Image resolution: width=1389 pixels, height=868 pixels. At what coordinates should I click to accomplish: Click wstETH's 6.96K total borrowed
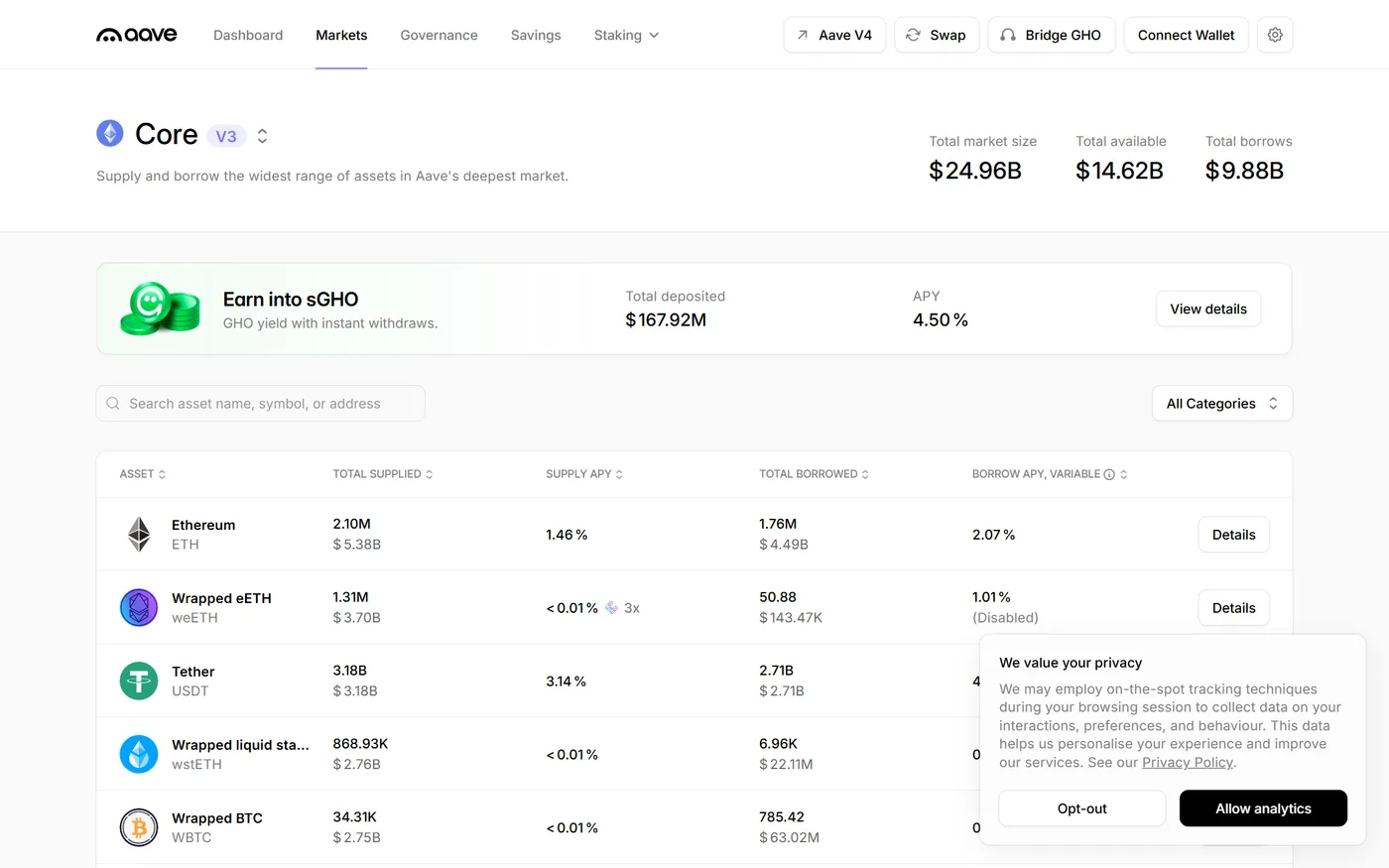(778, 744)
